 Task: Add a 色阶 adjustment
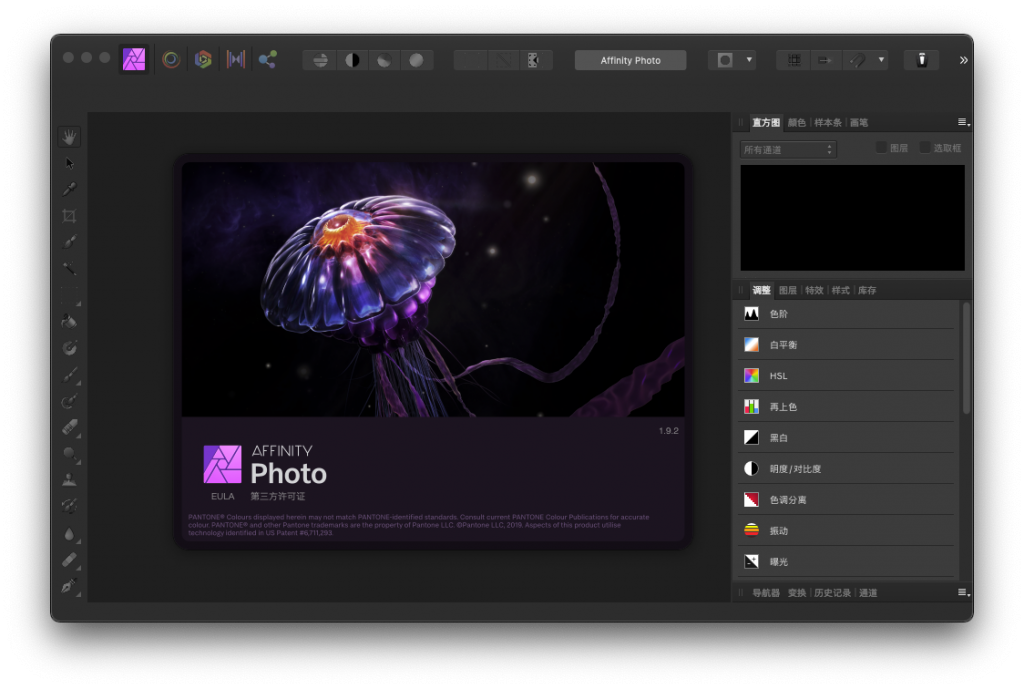pos(846,313)
